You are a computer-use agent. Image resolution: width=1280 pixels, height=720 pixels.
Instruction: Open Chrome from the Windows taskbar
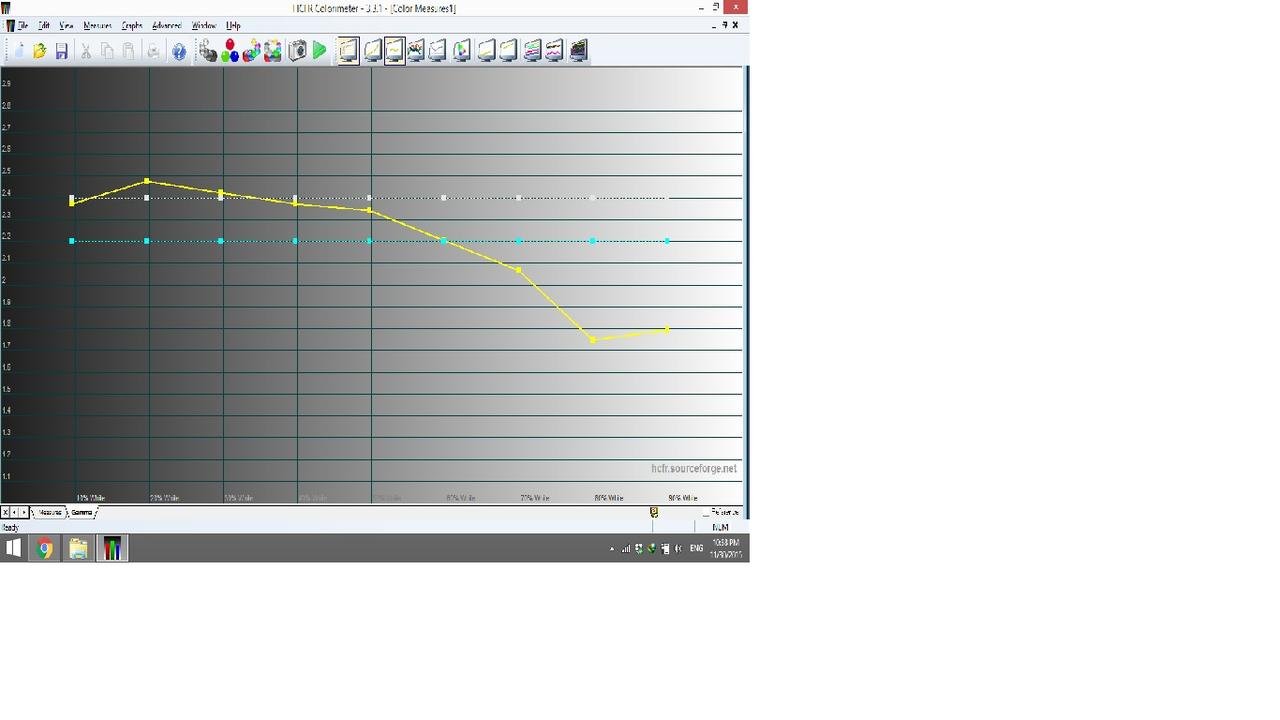(45, 548)
